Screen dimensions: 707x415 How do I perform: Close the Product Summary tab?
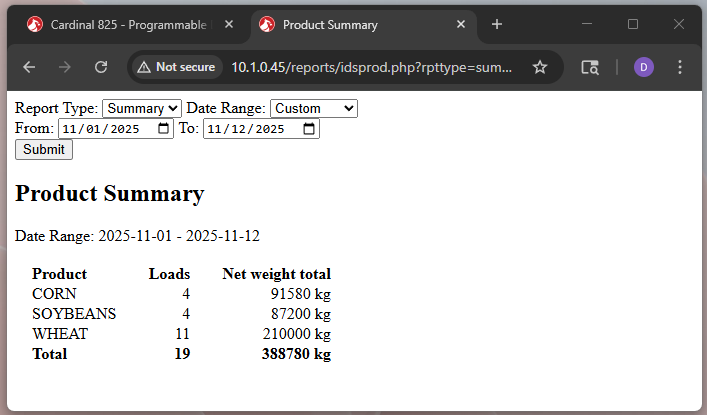click(x=461, y=24)
